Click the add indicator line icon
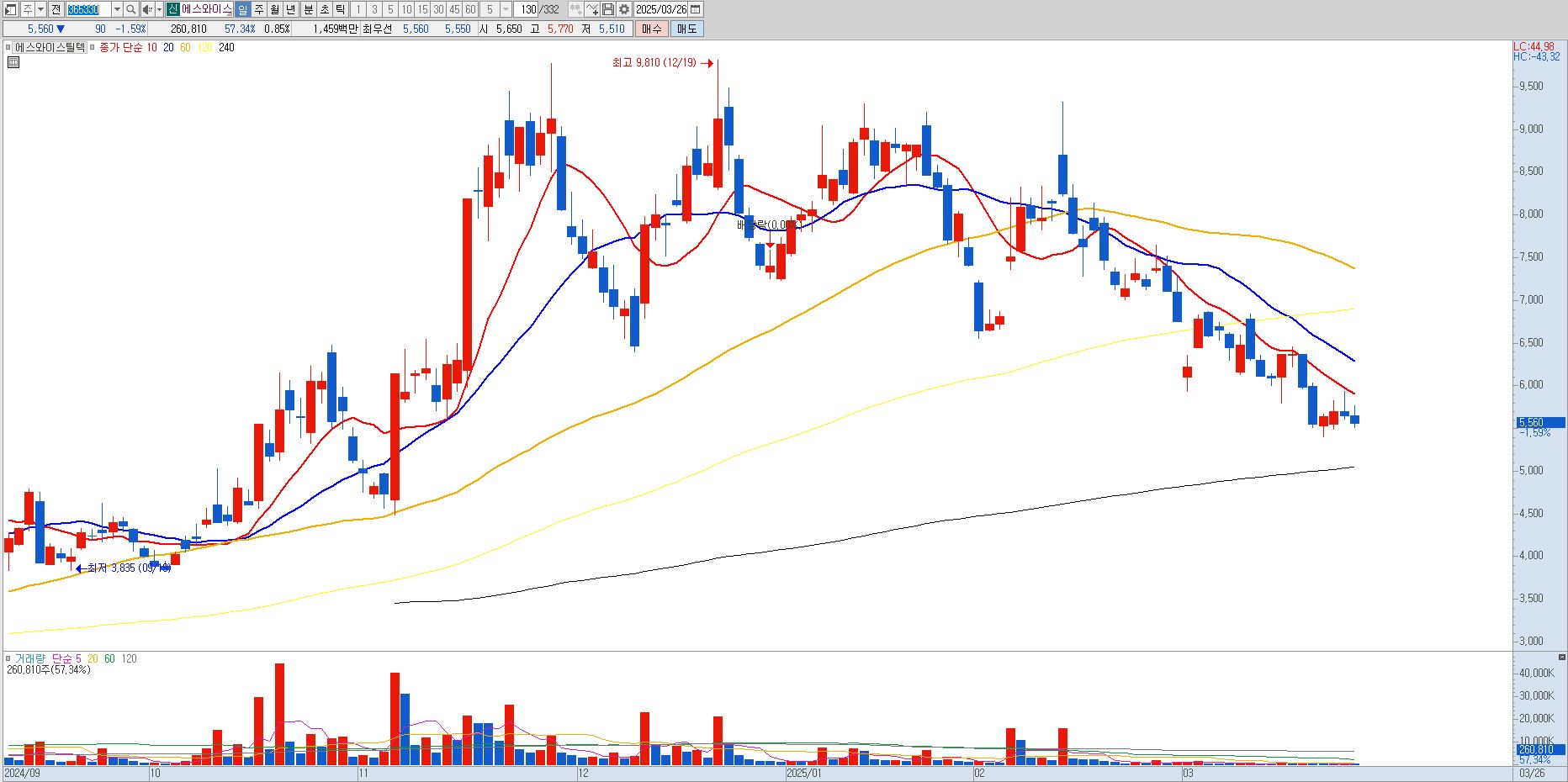The width and height of the screenshot is (1568, 782). (592, 9)
